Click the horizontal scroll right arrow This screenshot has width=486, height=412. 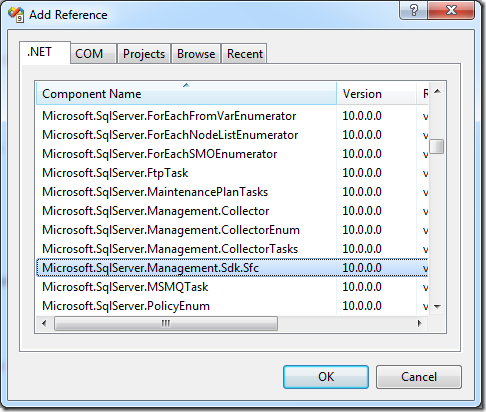tap(420, 323)
